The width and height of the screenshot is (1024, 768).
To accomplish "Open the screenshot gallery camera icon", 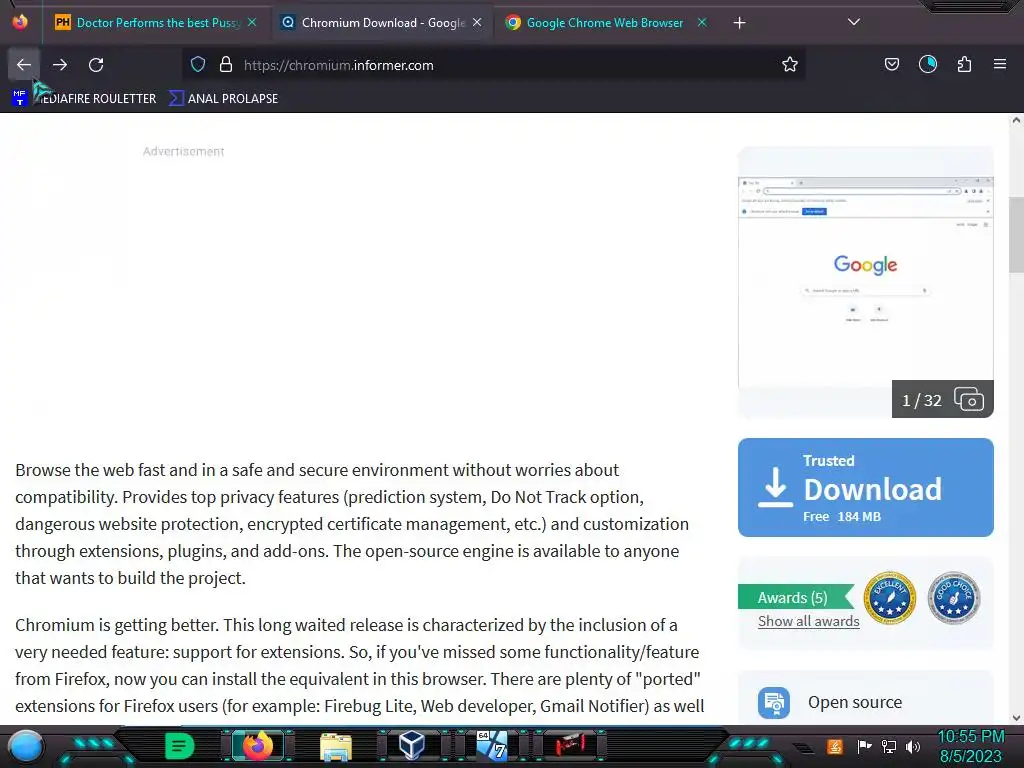I will coord(968,399).
